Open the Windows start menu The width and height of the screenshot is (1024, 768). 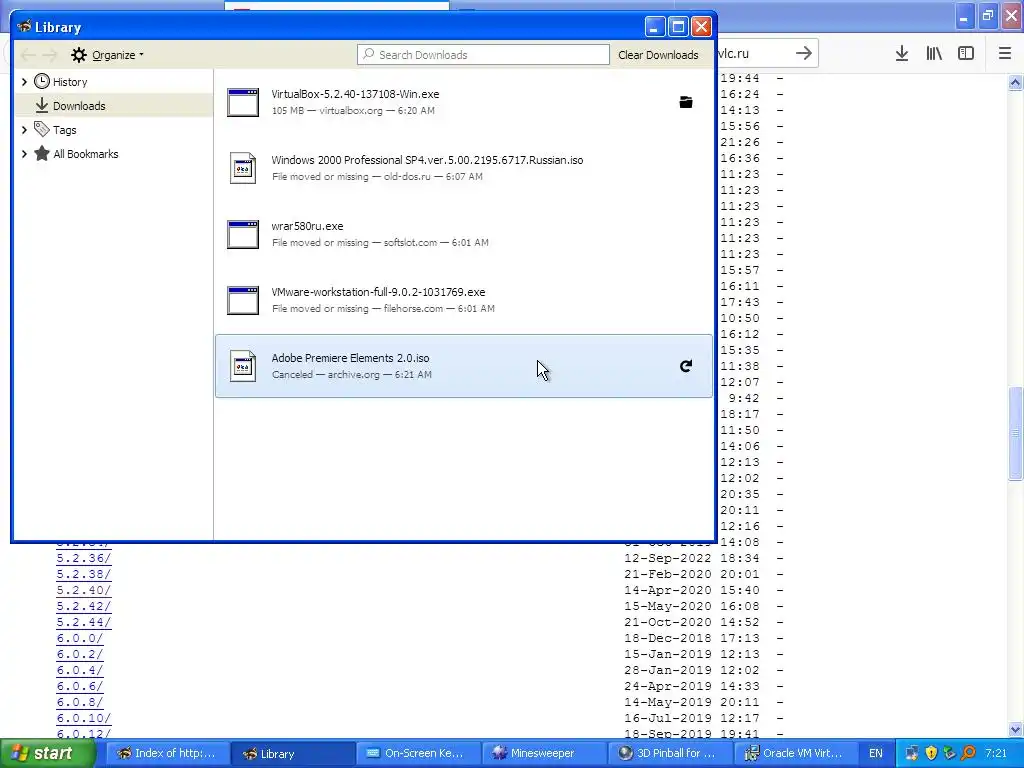click(47, 753)
